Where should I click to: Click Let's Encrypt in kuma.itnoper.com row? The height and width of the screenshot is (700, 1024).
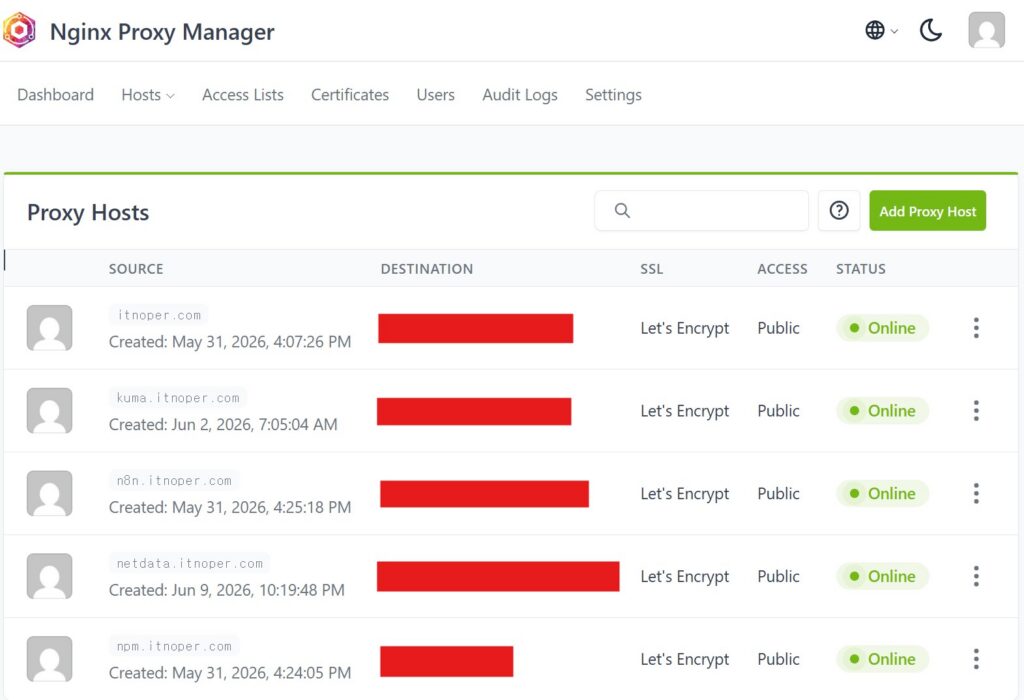[684, 411]
